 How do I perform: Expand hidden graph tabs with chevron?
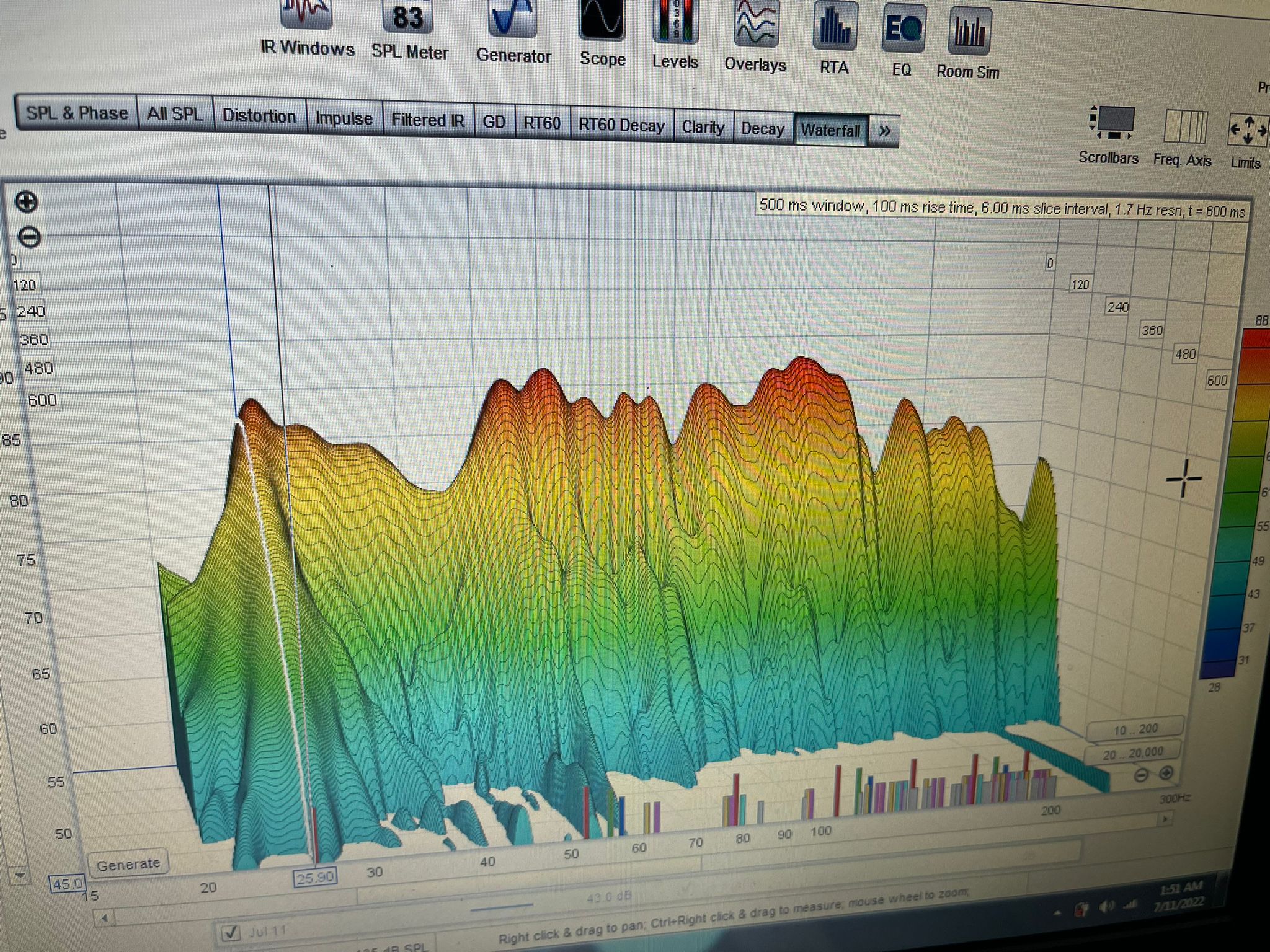[885, 131]
